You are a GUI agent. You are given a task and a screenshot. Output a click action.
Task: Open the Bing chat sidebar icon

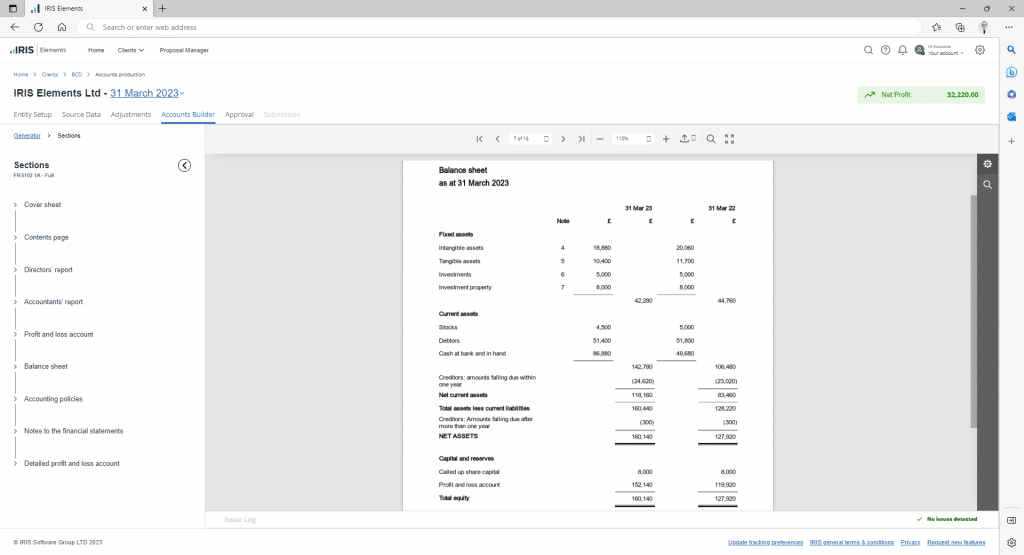[1012, 72]
